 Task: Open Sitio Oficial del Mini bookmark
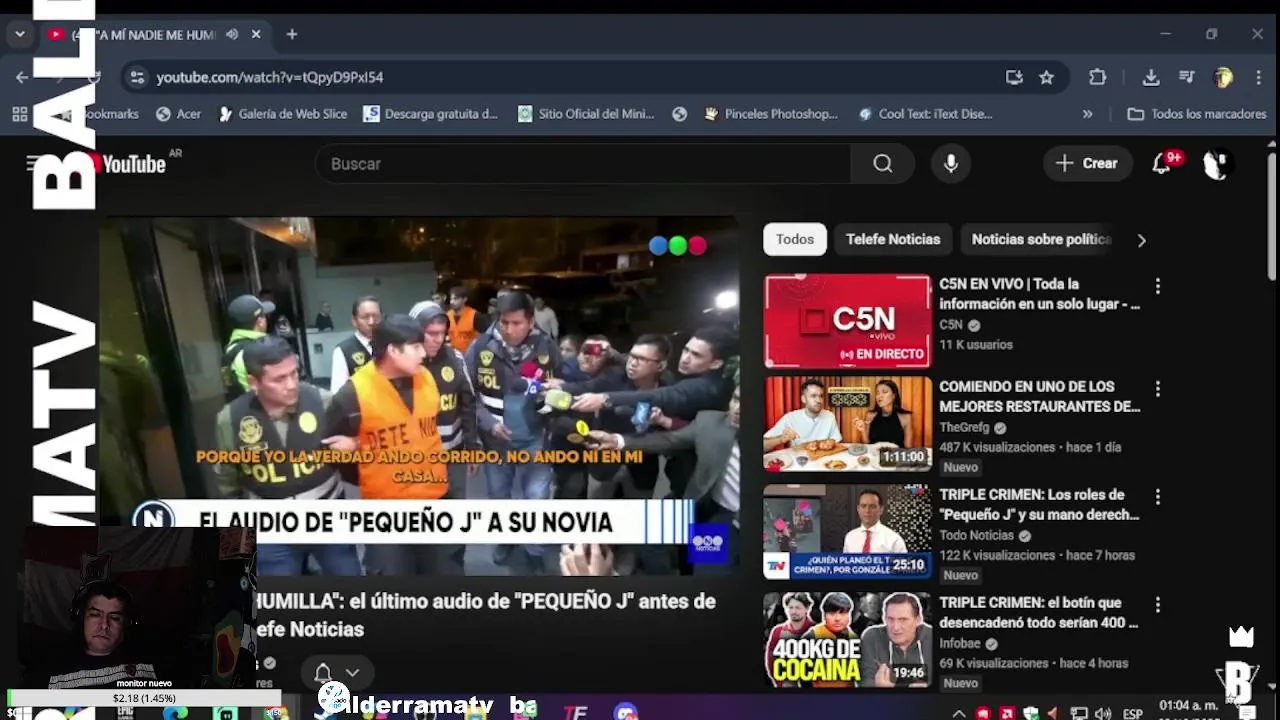[586, 114]
